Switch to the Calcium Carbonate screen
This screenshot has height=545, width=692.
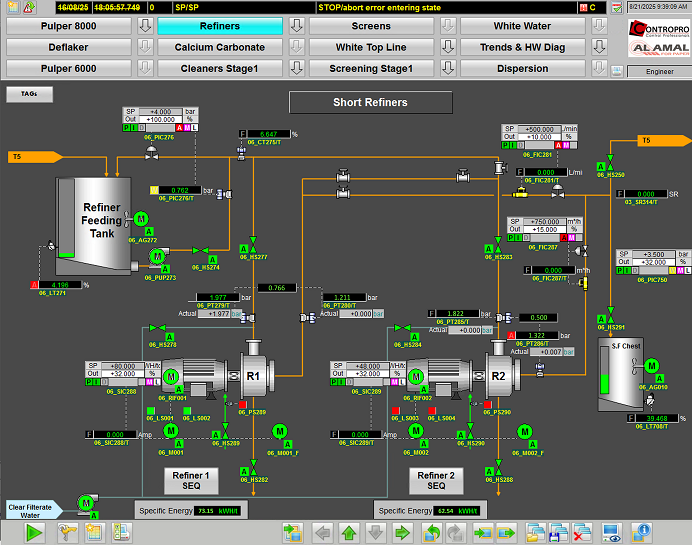point(220,47)
